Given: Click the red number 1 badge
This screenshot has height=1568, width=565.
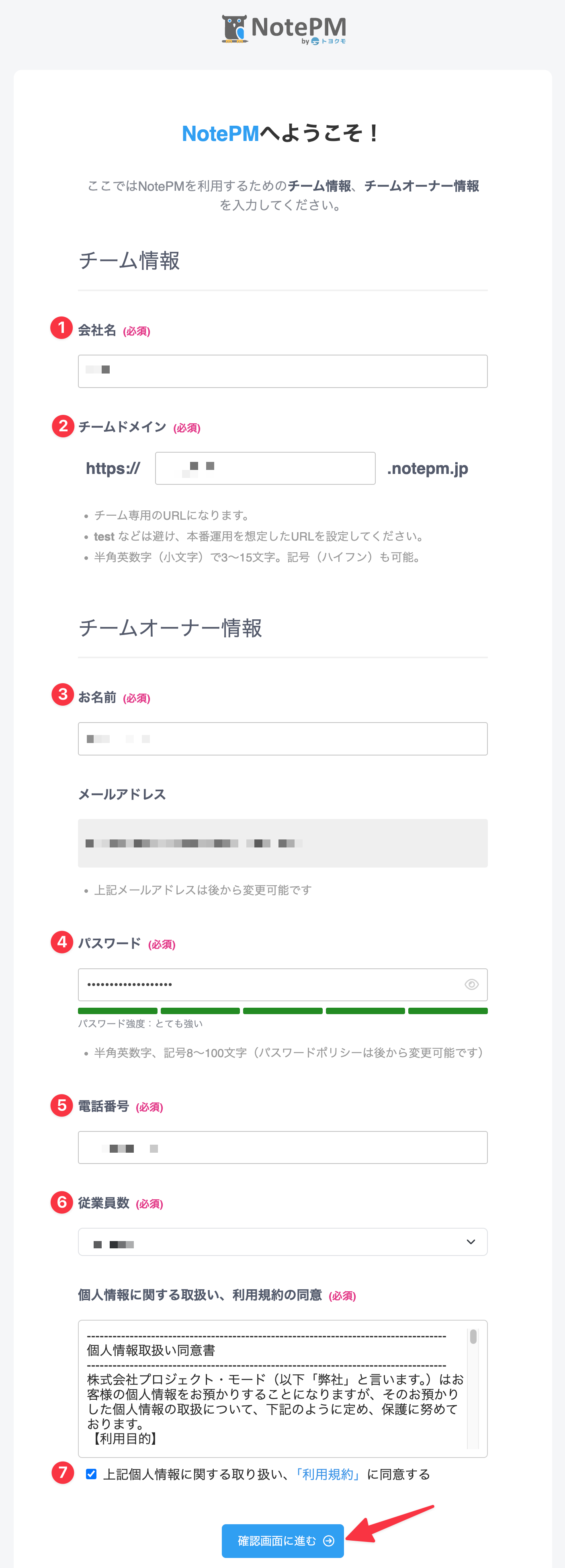Looking at the screenshot, I should coord(61,327).
